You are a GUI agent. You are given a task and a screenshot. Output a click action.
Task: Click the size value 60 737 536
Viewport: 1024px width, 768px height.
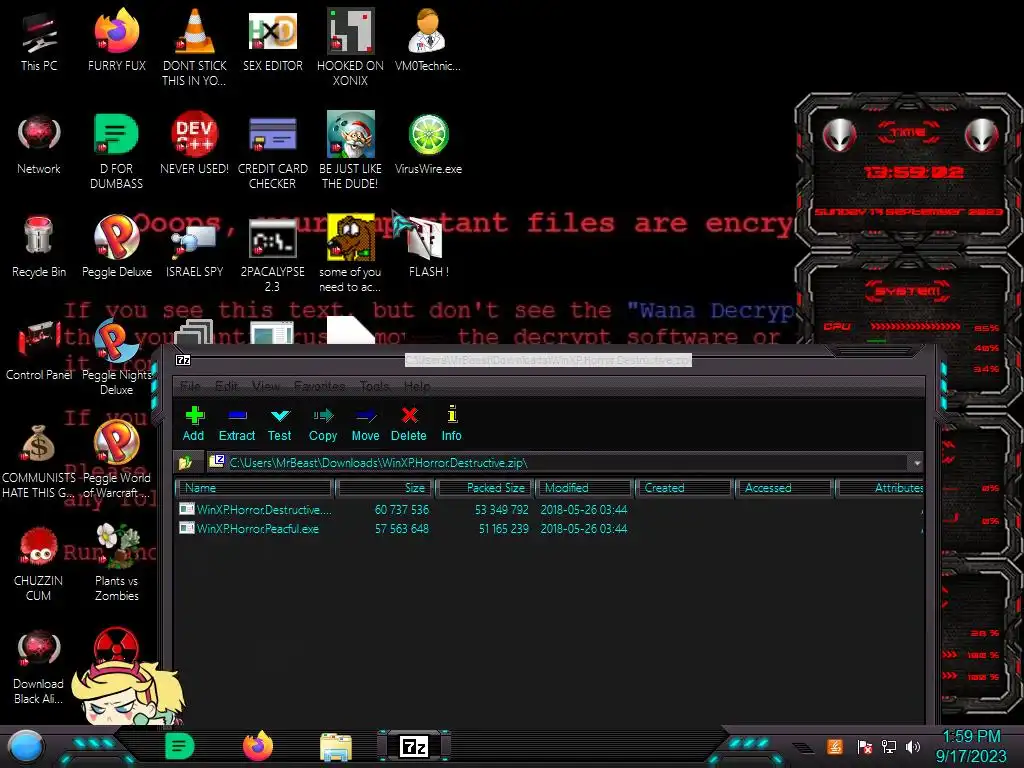pyautogui.click(x=402, y=509)
